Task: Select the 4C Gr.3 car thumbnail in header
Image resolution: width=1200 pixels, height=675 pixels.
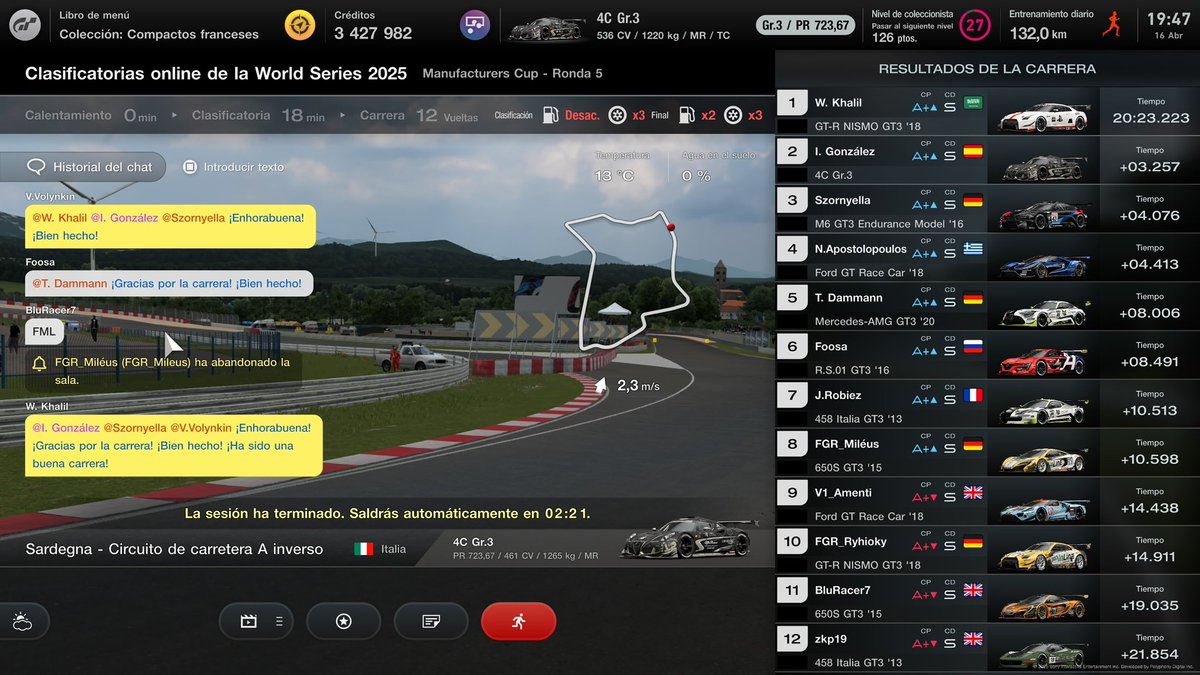Action: pos(546,27)
